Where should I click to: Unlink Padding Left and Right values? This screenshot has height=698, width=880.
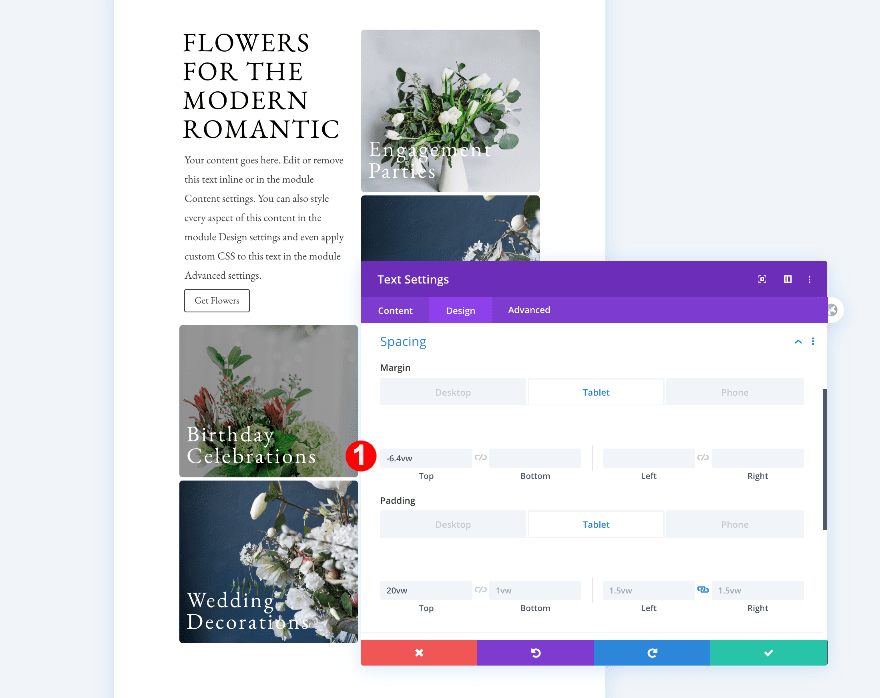(703, 590)
